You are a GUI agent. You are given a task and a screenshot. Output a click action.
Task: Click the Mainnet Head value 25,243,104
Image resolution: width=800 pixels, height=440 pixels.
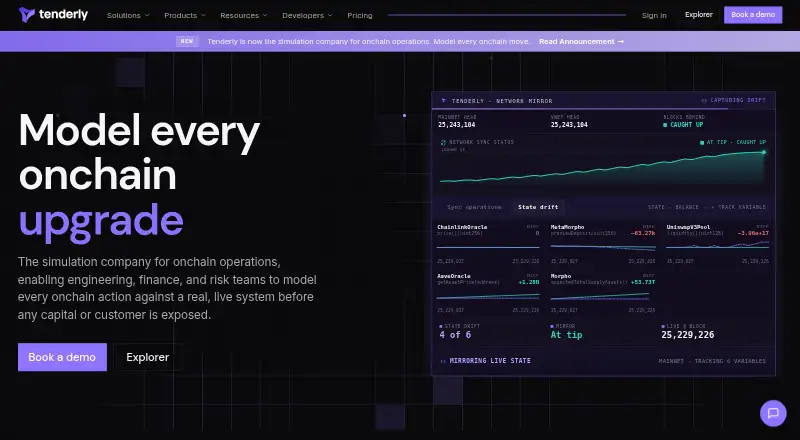(457, 125)
